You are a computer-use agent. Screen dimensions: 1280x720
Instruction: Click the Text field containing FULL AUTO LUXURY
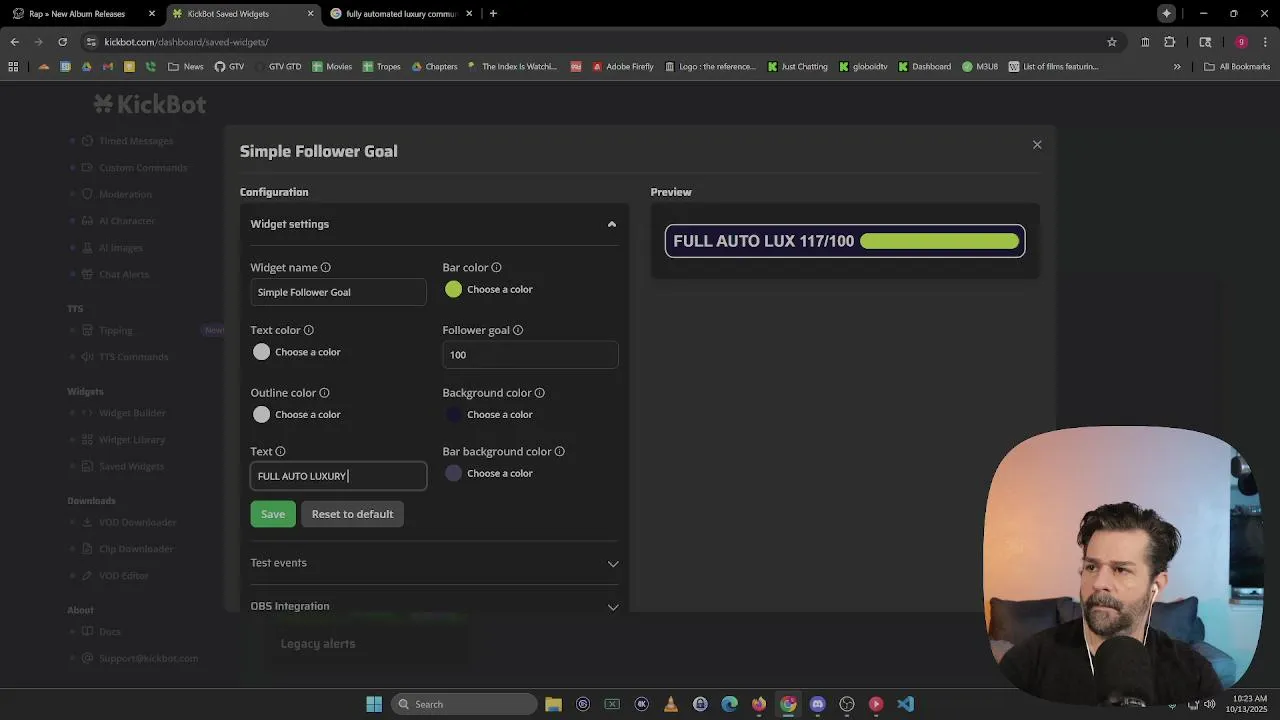(338, 476)
